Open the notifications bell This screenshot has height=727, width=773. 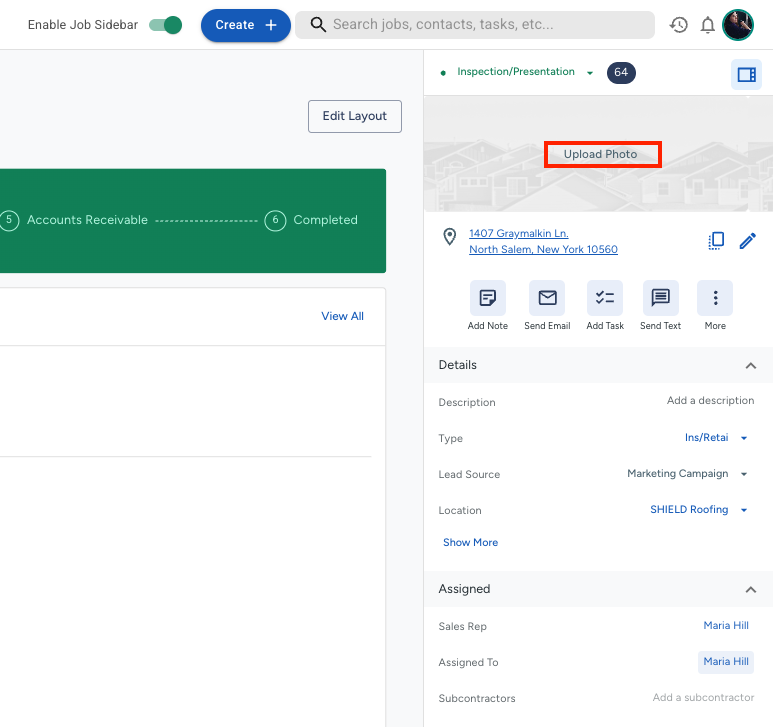707,25
